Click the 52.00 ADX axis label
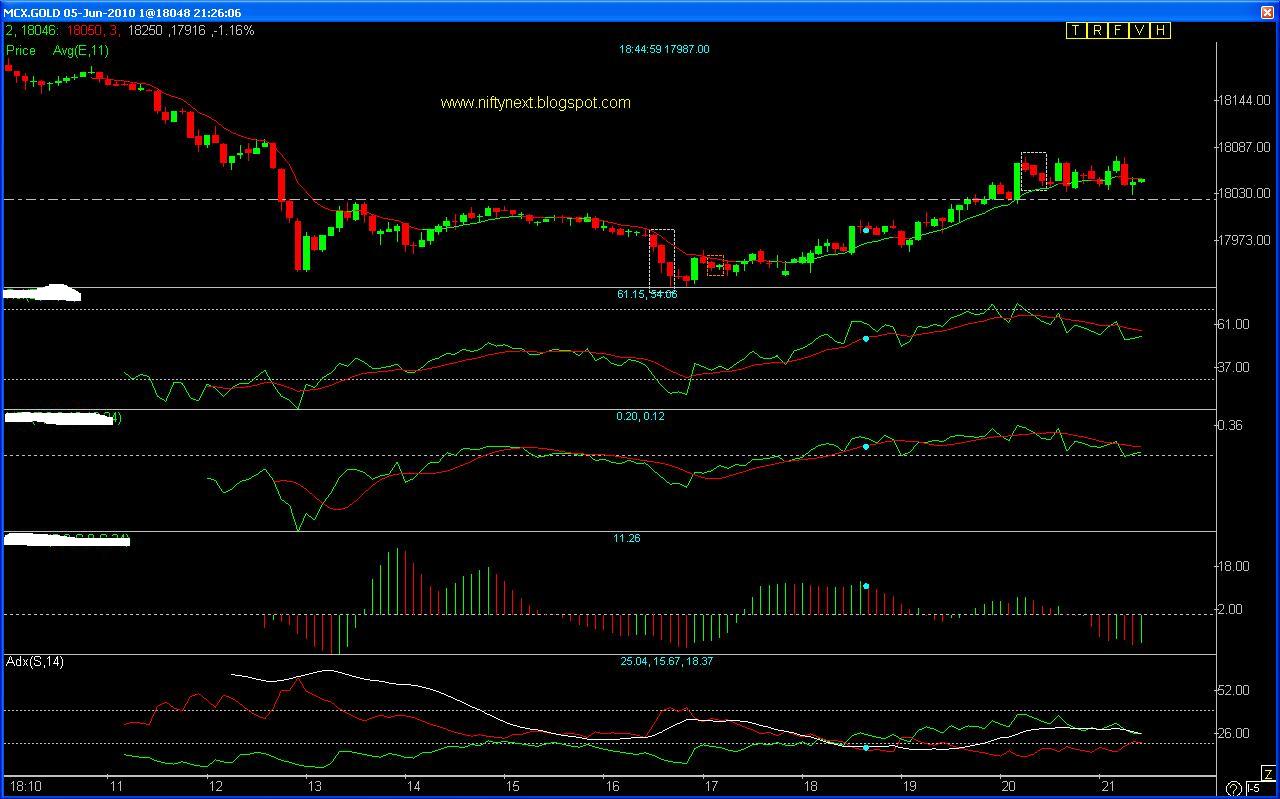 (x=1236, y=690)
